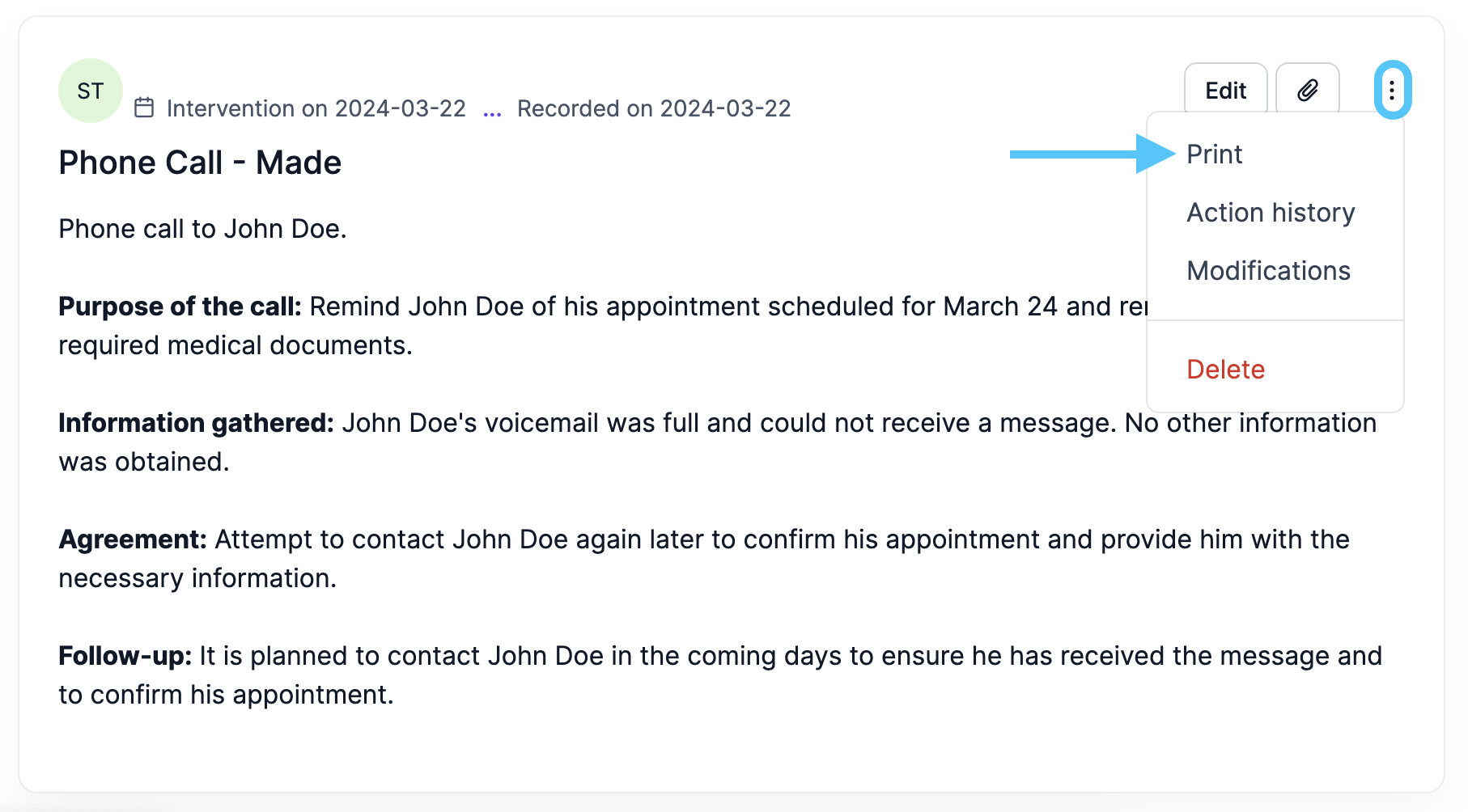1468x812 pixels.
Task: Click the Information gathered bold label
Action: [196, 423]
